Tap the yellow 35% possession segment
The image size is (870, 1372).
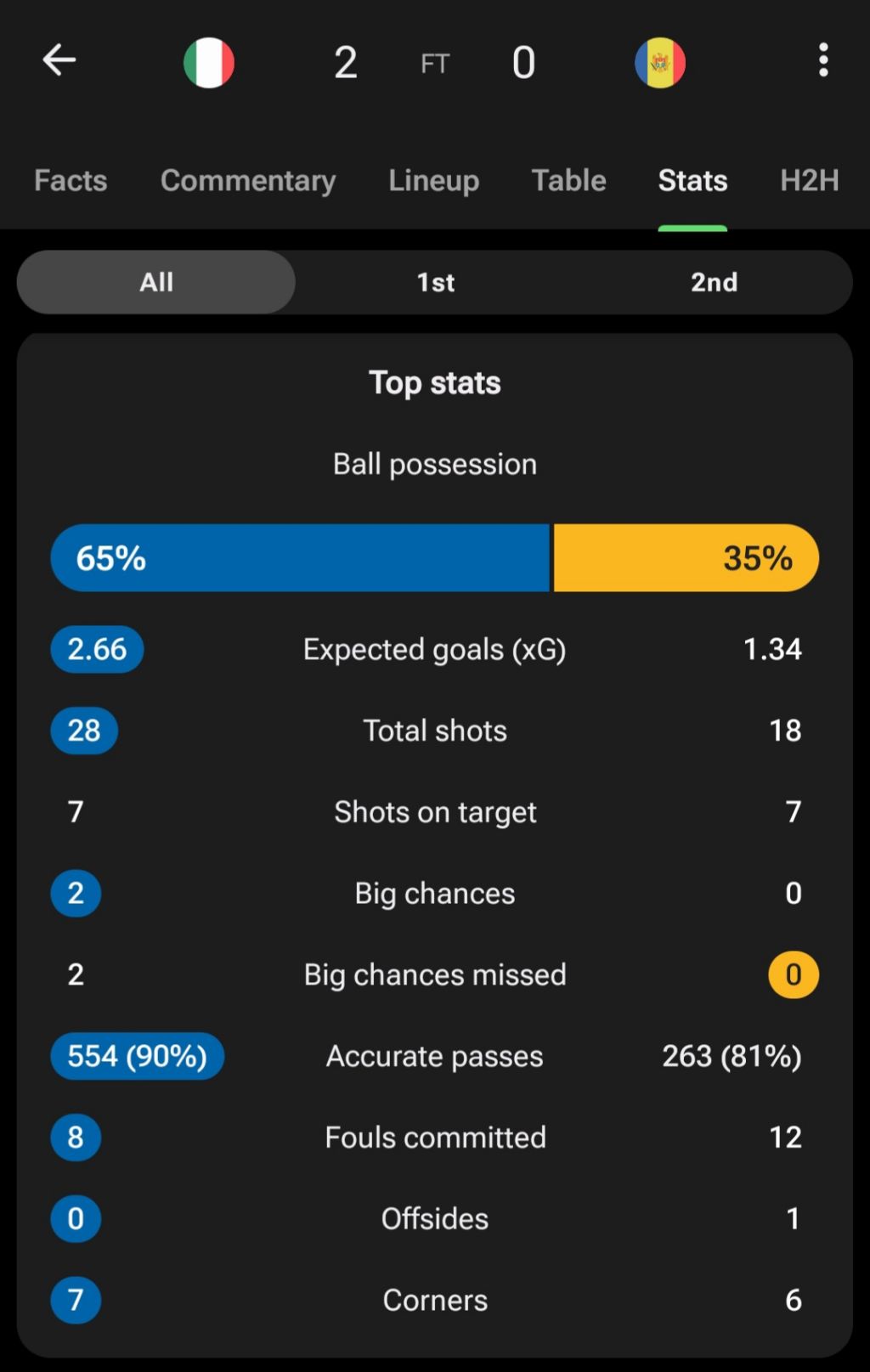coord(686,558)
